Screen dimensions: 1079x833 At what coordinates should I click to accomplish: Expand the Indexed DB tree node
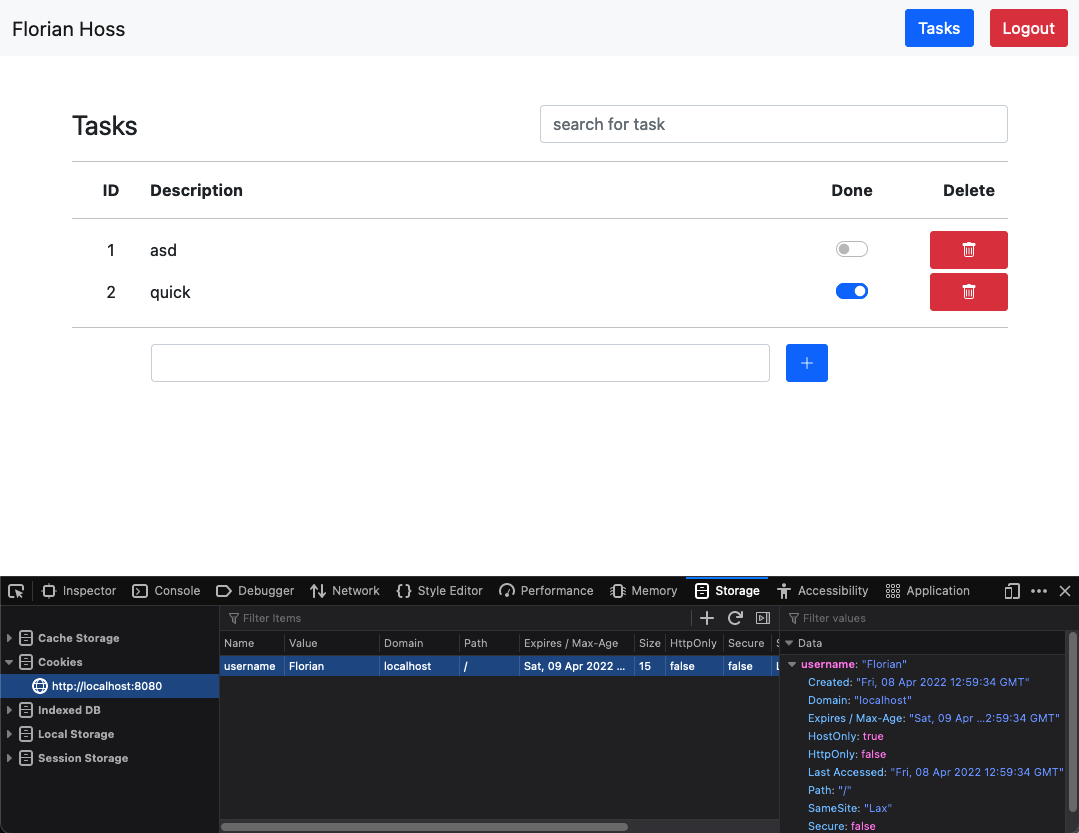(9, 710)
